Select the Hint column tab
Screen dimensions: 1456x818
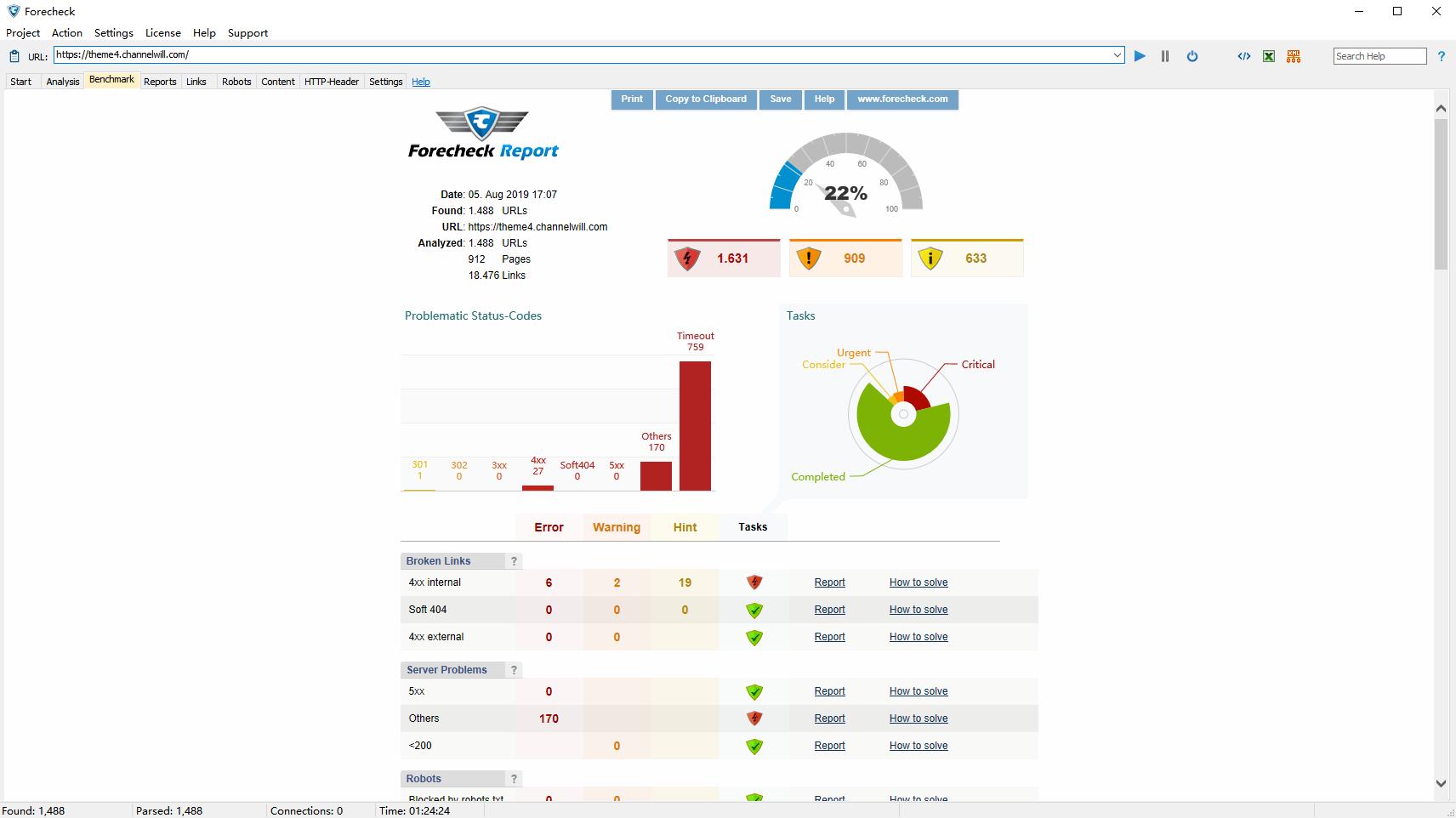[685, 527]
